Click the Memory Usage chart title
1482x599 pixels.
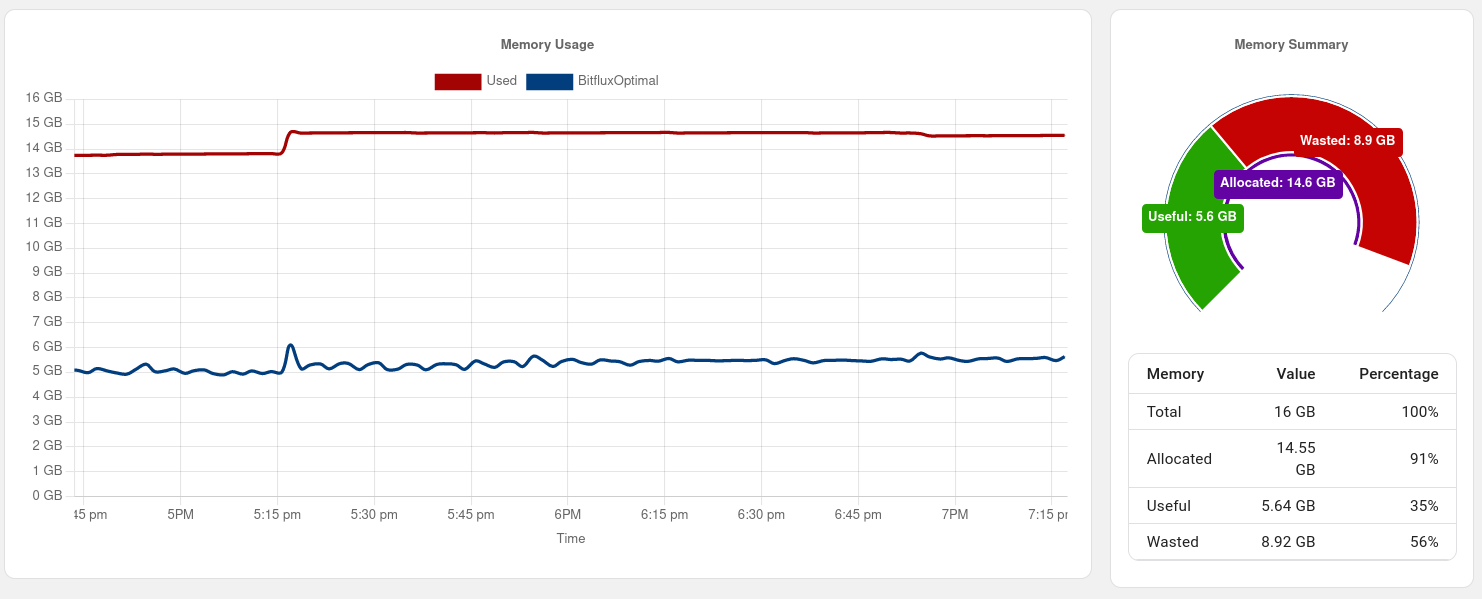click(547, 45)
